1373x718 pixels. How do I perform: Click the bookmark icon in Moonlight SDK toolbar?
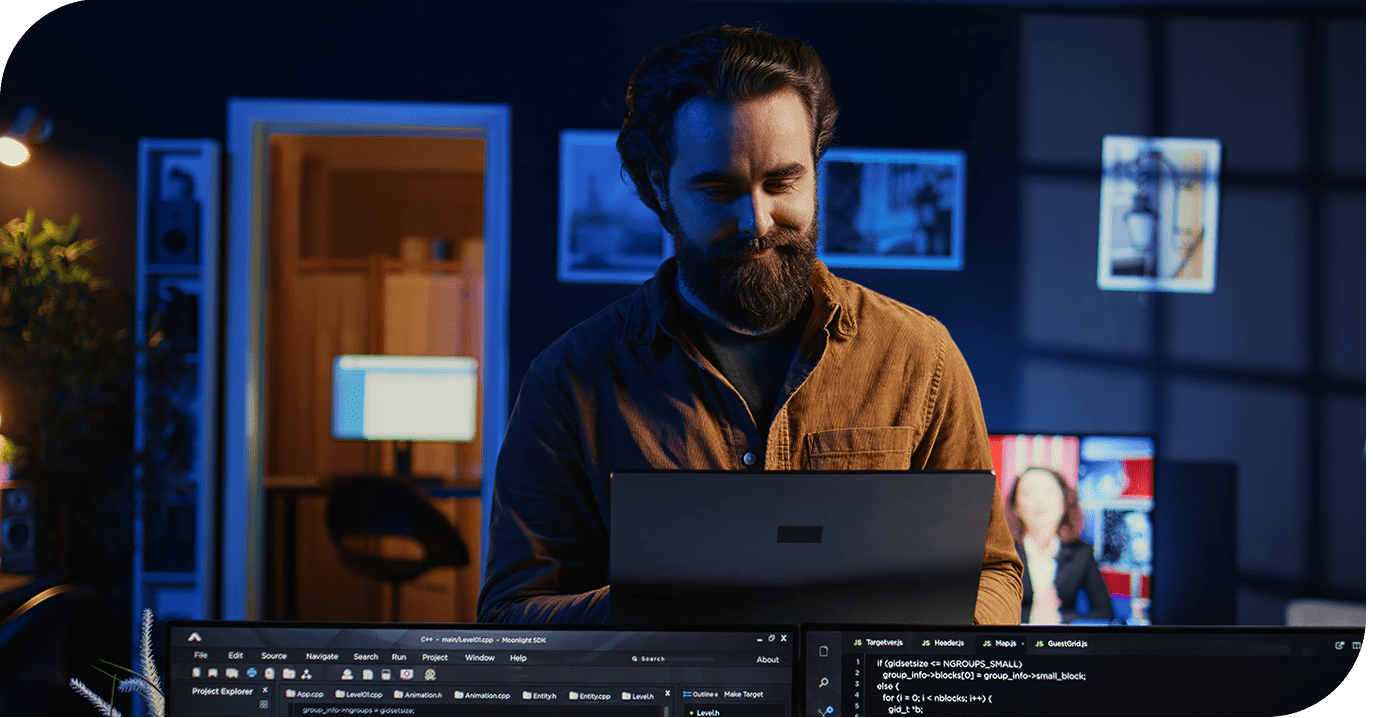click(x=213, y=674)
